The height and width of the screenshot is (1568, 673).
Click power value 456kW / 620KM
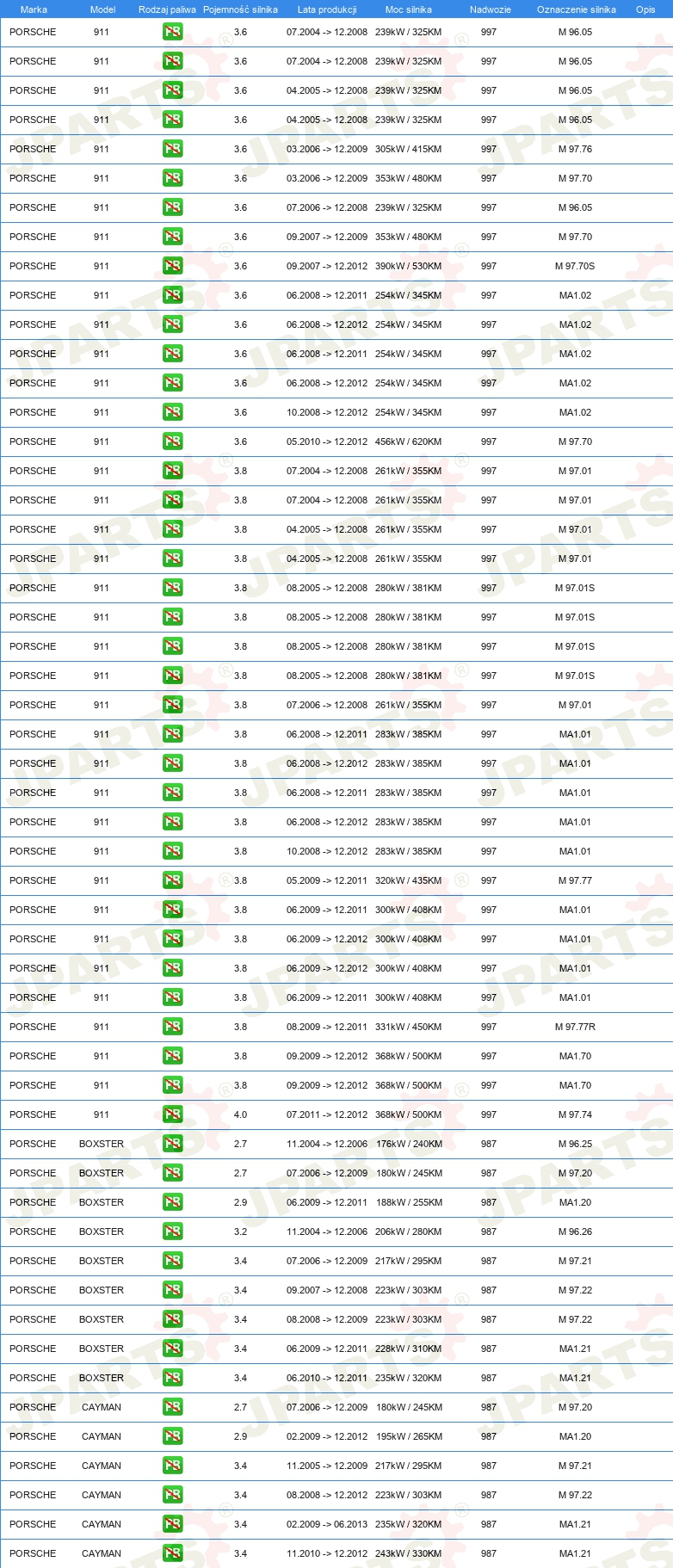point(408,441)
